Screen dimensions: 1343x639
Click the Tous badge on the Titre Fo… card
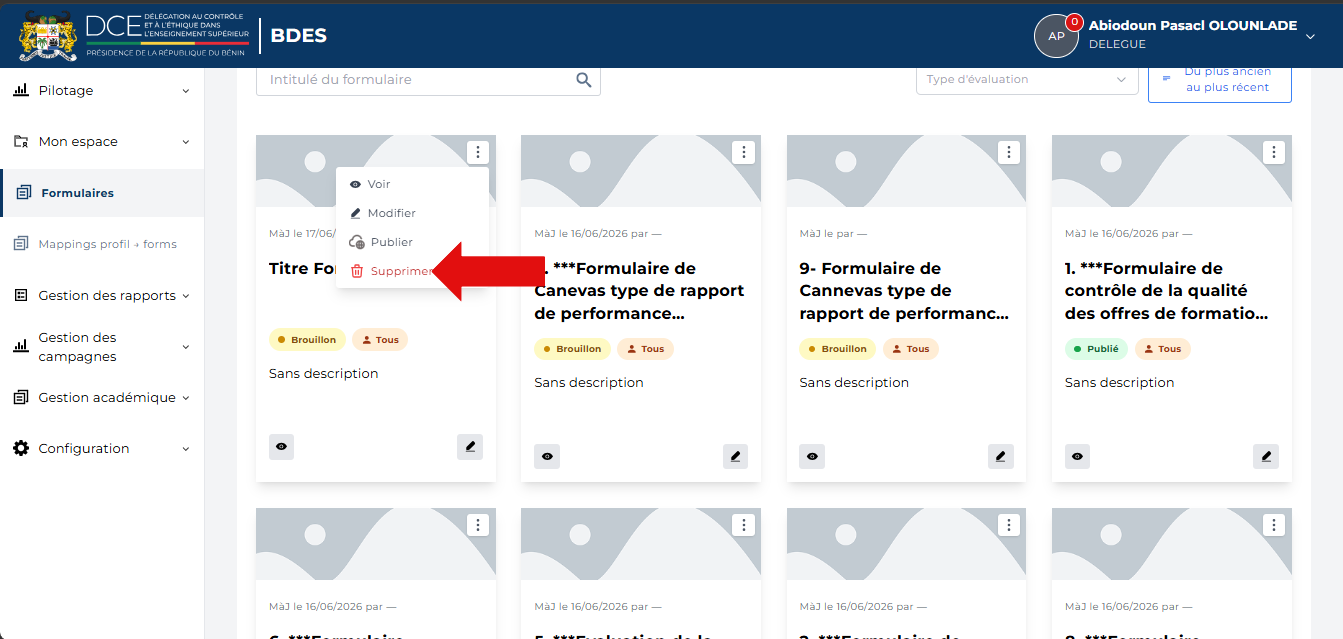tap(380, 340)
